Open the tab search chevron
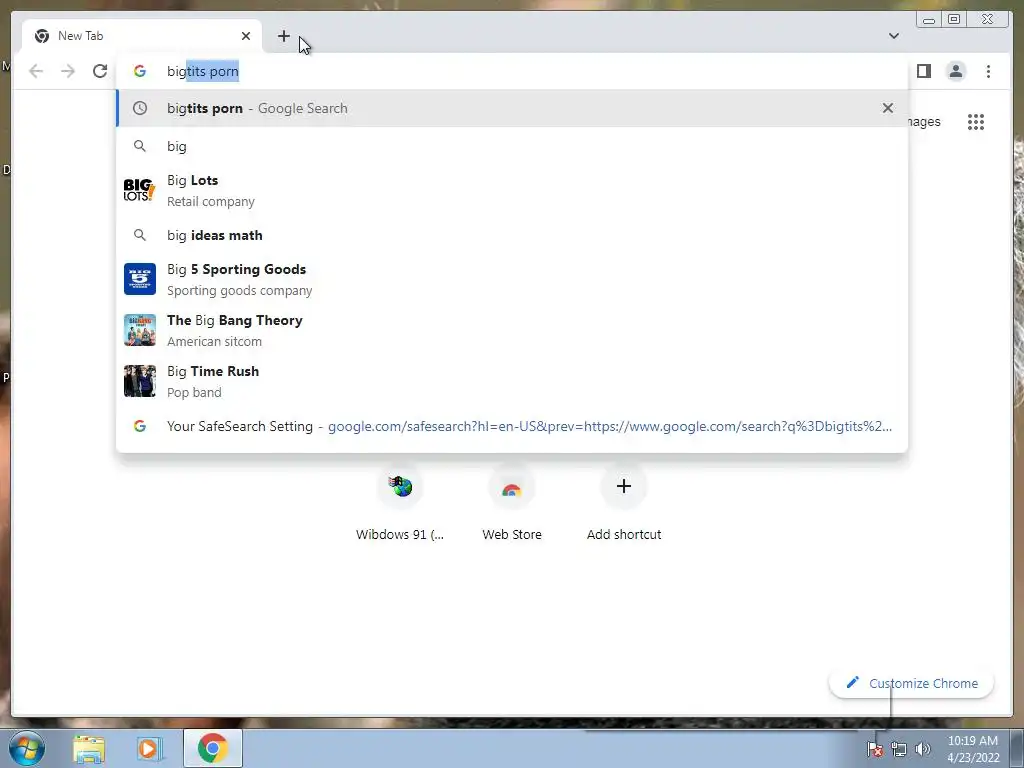 [x=893, y=36]
